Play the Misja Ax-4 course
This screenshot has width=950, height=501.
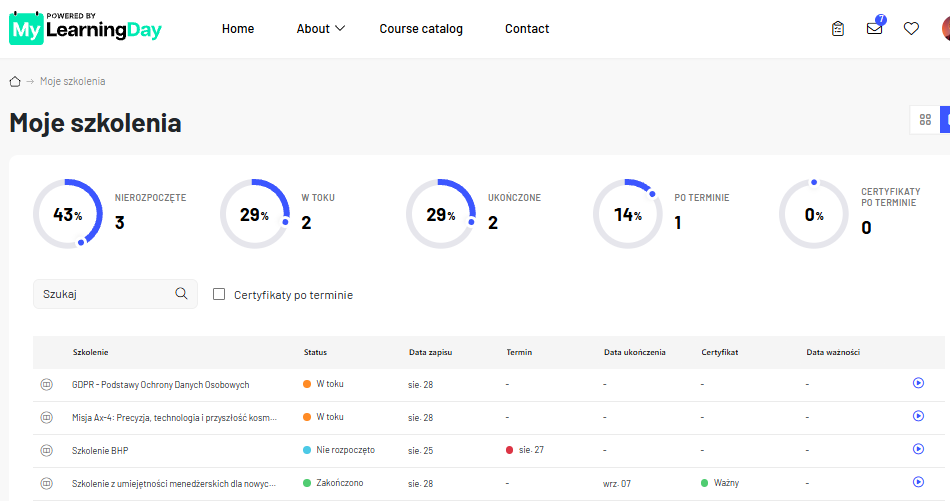[918, 416]
